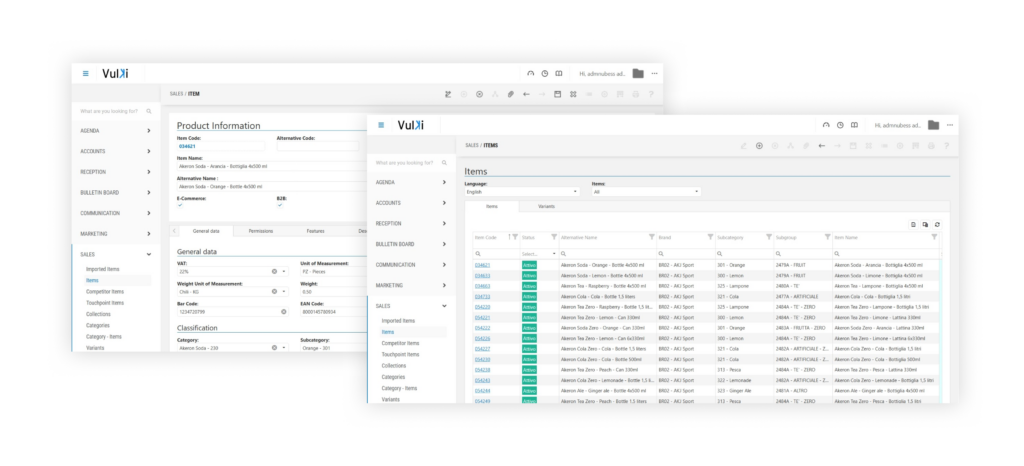Viewport: 1024px width, 466px height.
Task: Expand the VAT 22% dropdown arrow
Action: click(284, 271)
